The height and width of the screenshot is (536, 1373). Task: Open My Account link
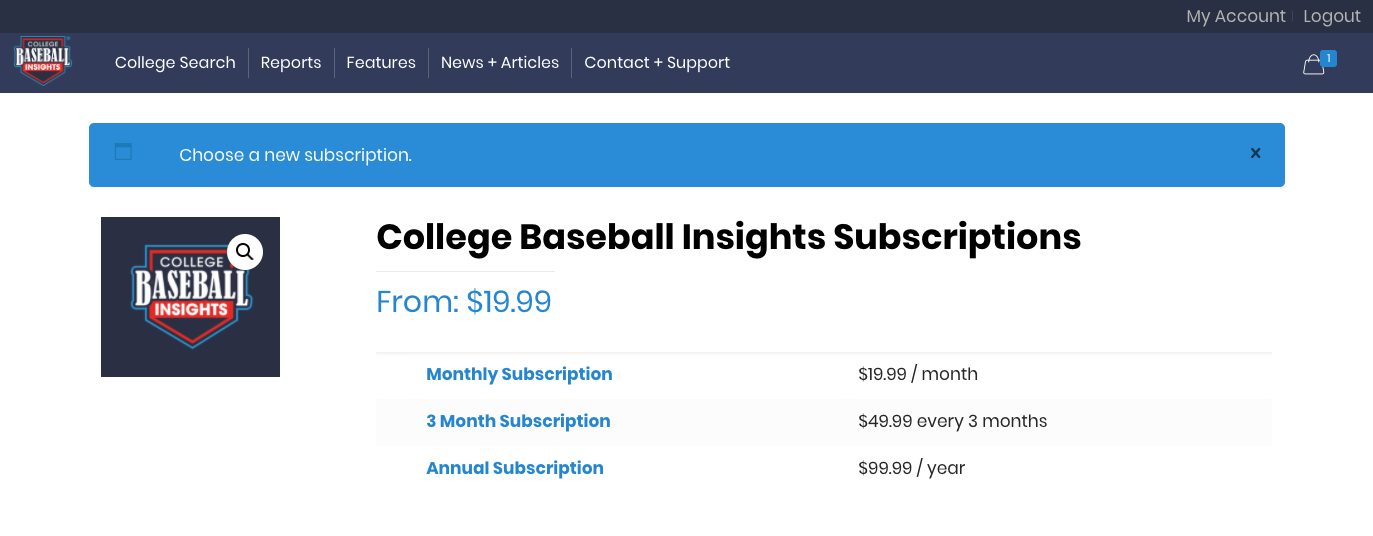(x=1235, y=16)
